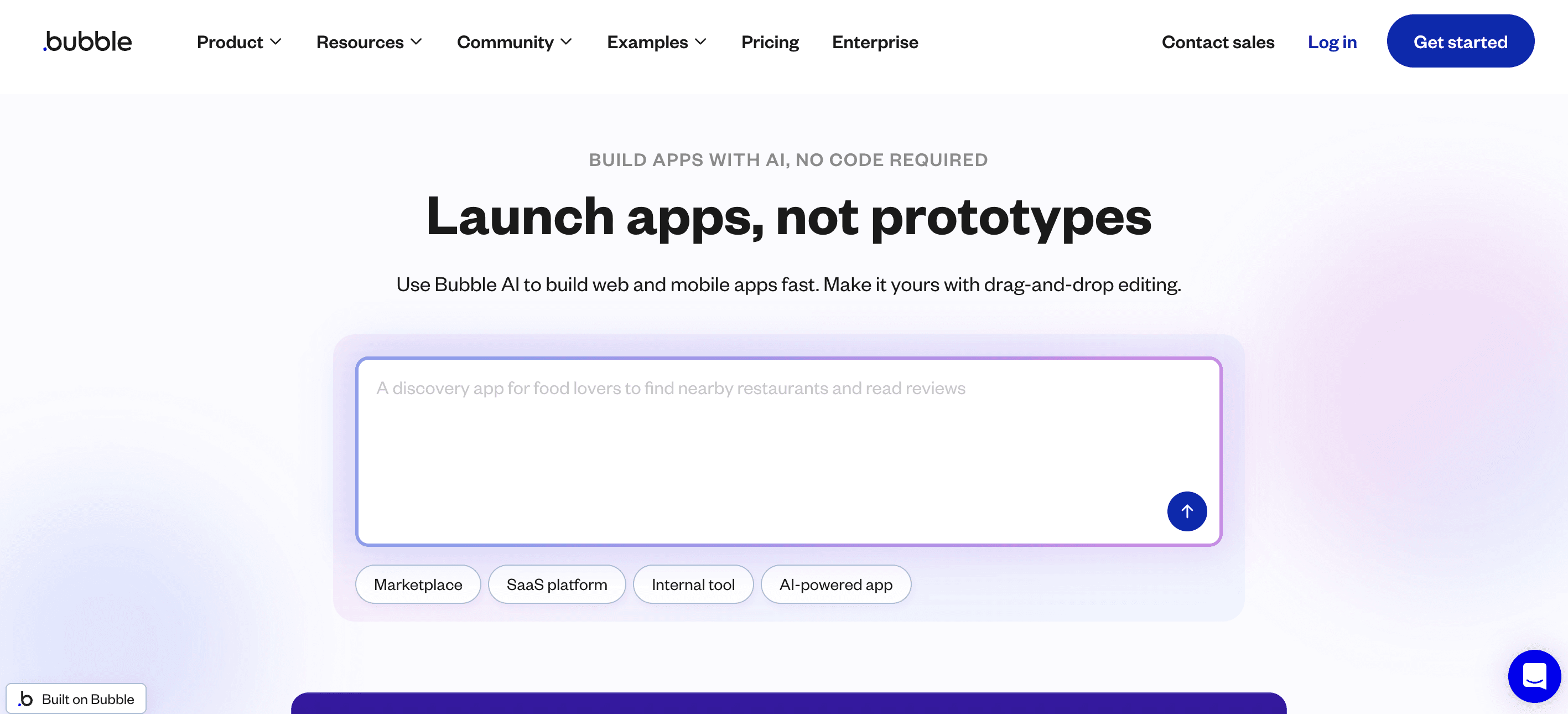Click the Log in link
The height and width of the screenshot is (714, 1568).
point(1332,42)
